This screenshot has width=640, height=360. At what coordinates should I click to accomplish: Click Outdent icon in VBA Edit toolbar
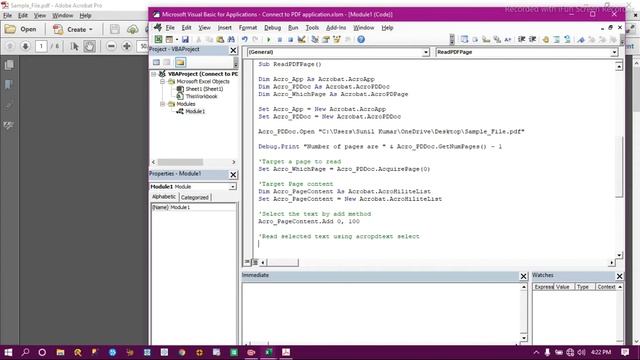pyautogui.click(x=532, y=40)
